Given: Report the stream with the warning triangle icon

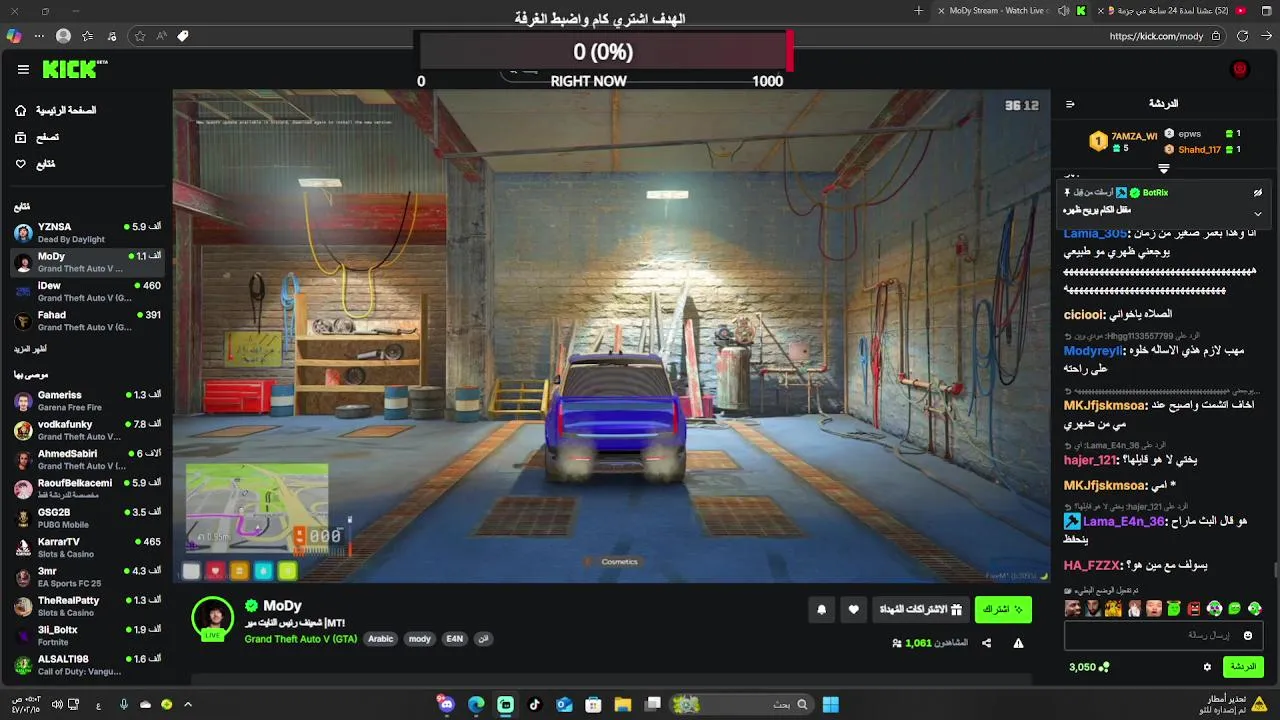Looking at the screenshot, I should (x=1018, y=643).
